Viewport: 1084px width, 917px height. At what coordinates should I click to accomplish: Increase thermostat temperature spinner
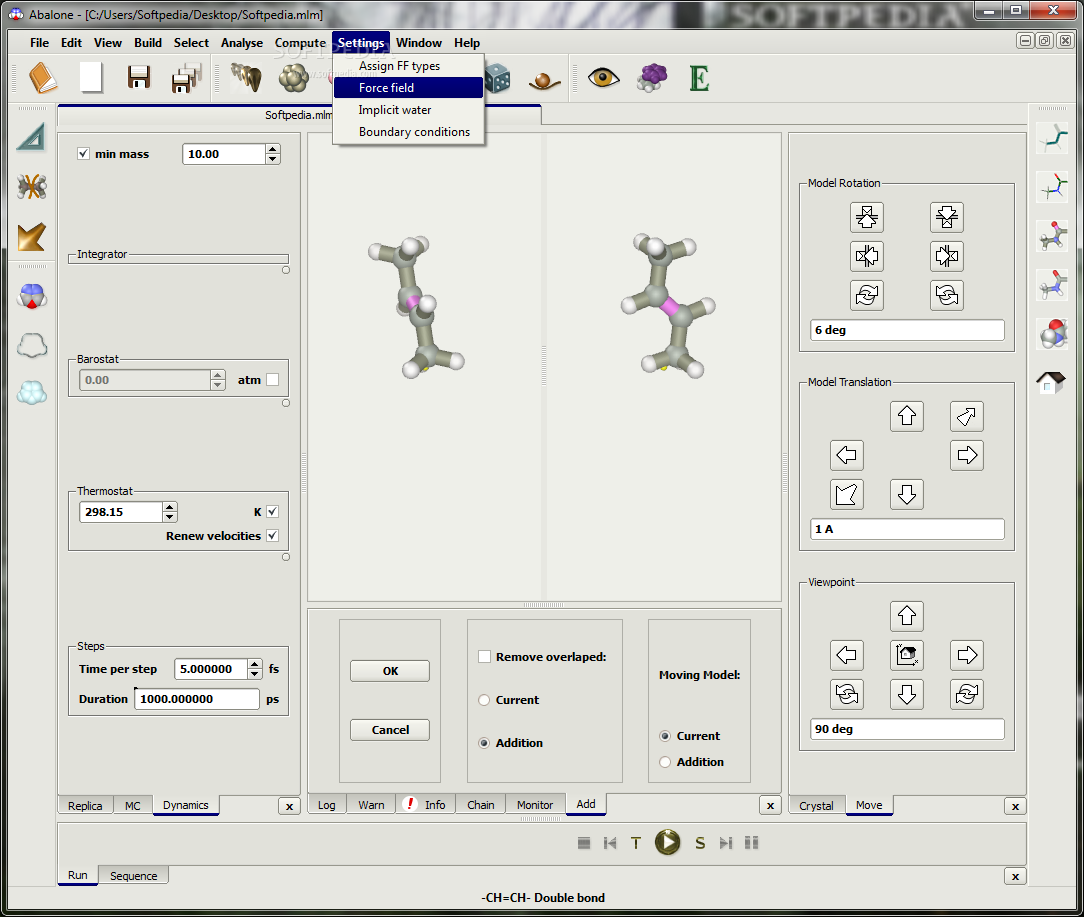(170, 507)
